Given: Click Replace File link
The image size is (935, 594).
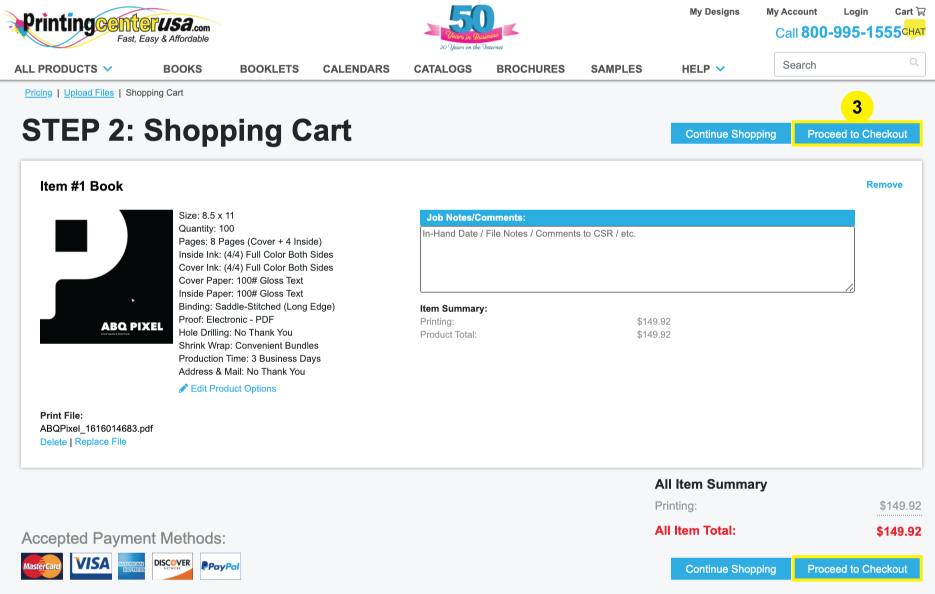Looking at the screenshot, I should [100, 442].
